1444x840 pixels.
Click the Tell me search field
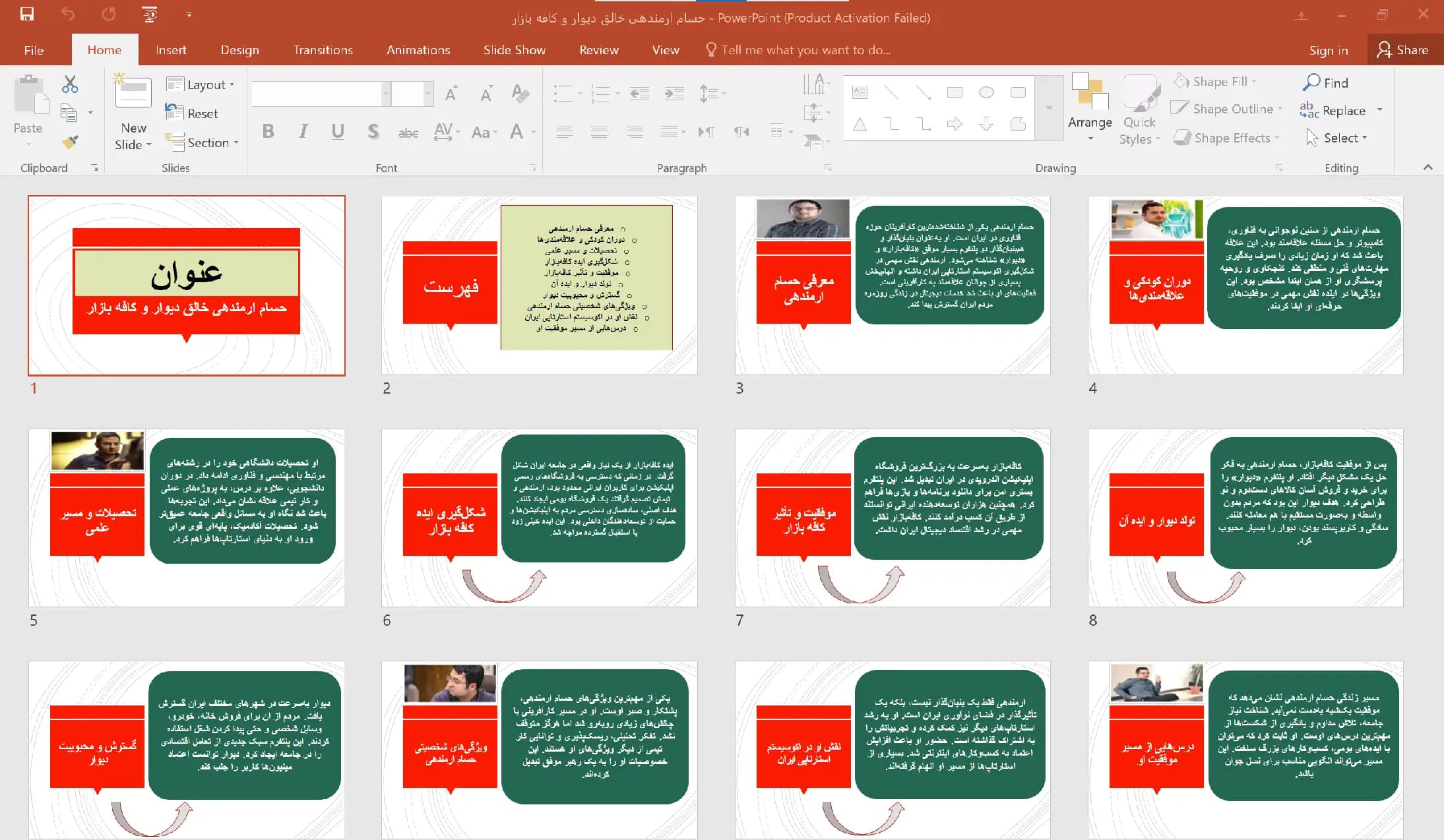point(798,50)
